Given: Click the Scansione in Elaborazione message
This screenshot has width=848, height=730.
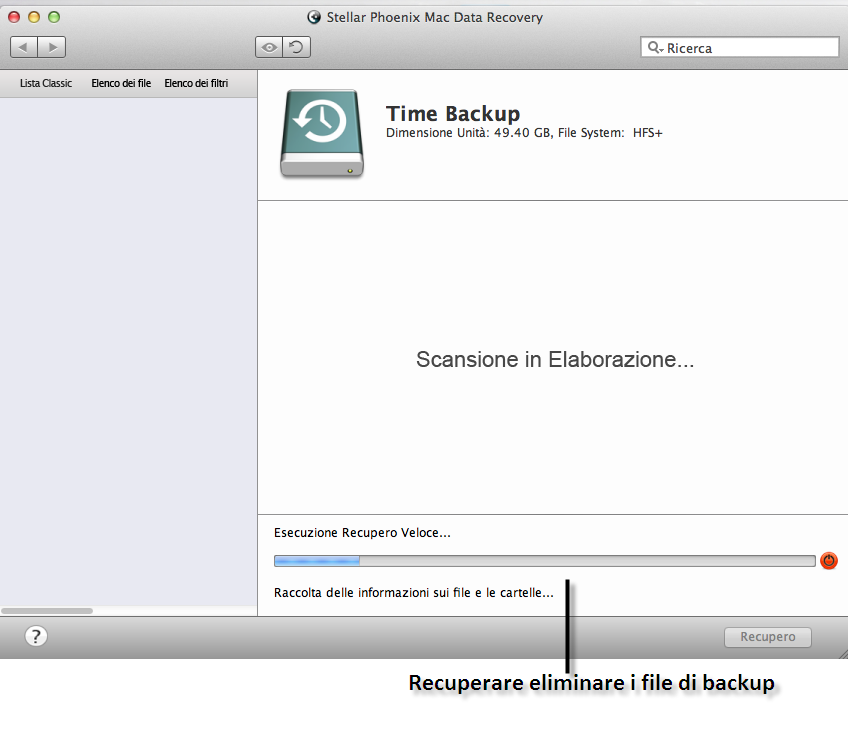Looking at the screenshot, I should tap(555, 360).
